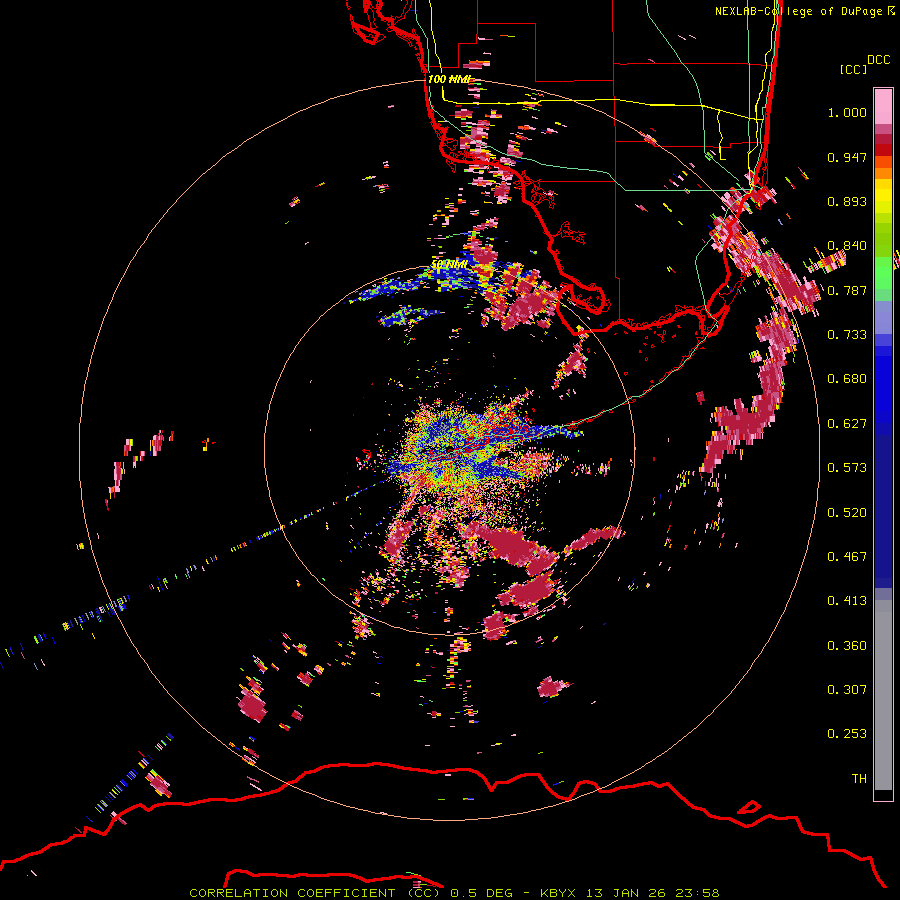The width and height of the screenshot is (900, 900).
Task: Click the 0.5 DEG elevation text
Action: tap(481, 893)
